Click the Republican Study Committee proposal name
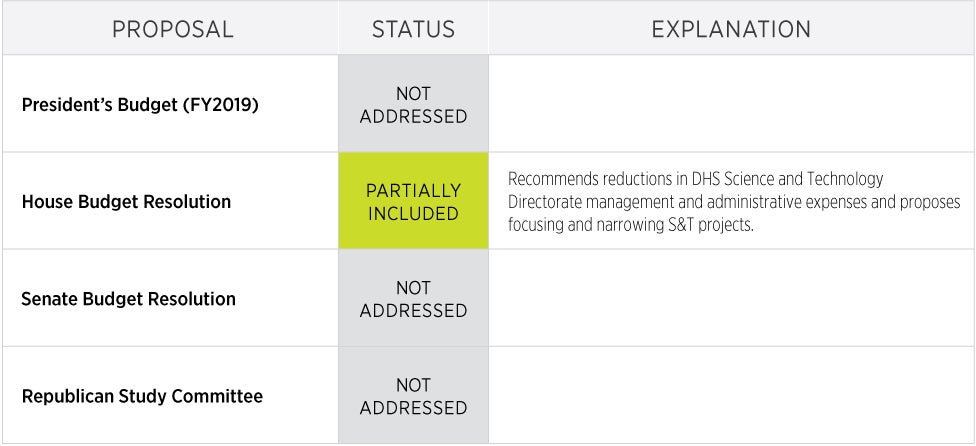The height and width of the screenshot is (446, 976). [142, 397]
